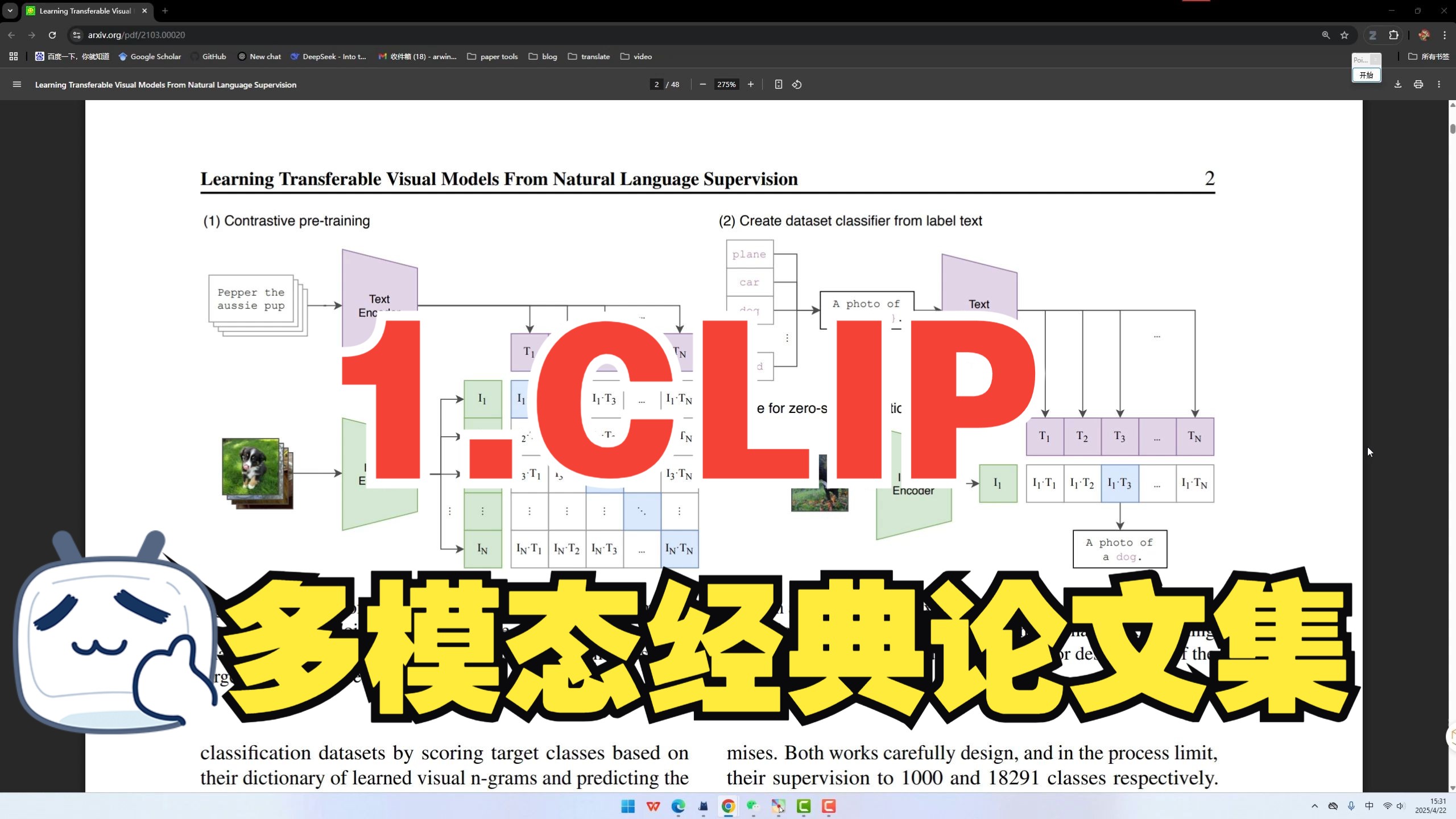1456x819 pixels.
Task: Open PDF viewer more actions menu
Action: 1440,84
